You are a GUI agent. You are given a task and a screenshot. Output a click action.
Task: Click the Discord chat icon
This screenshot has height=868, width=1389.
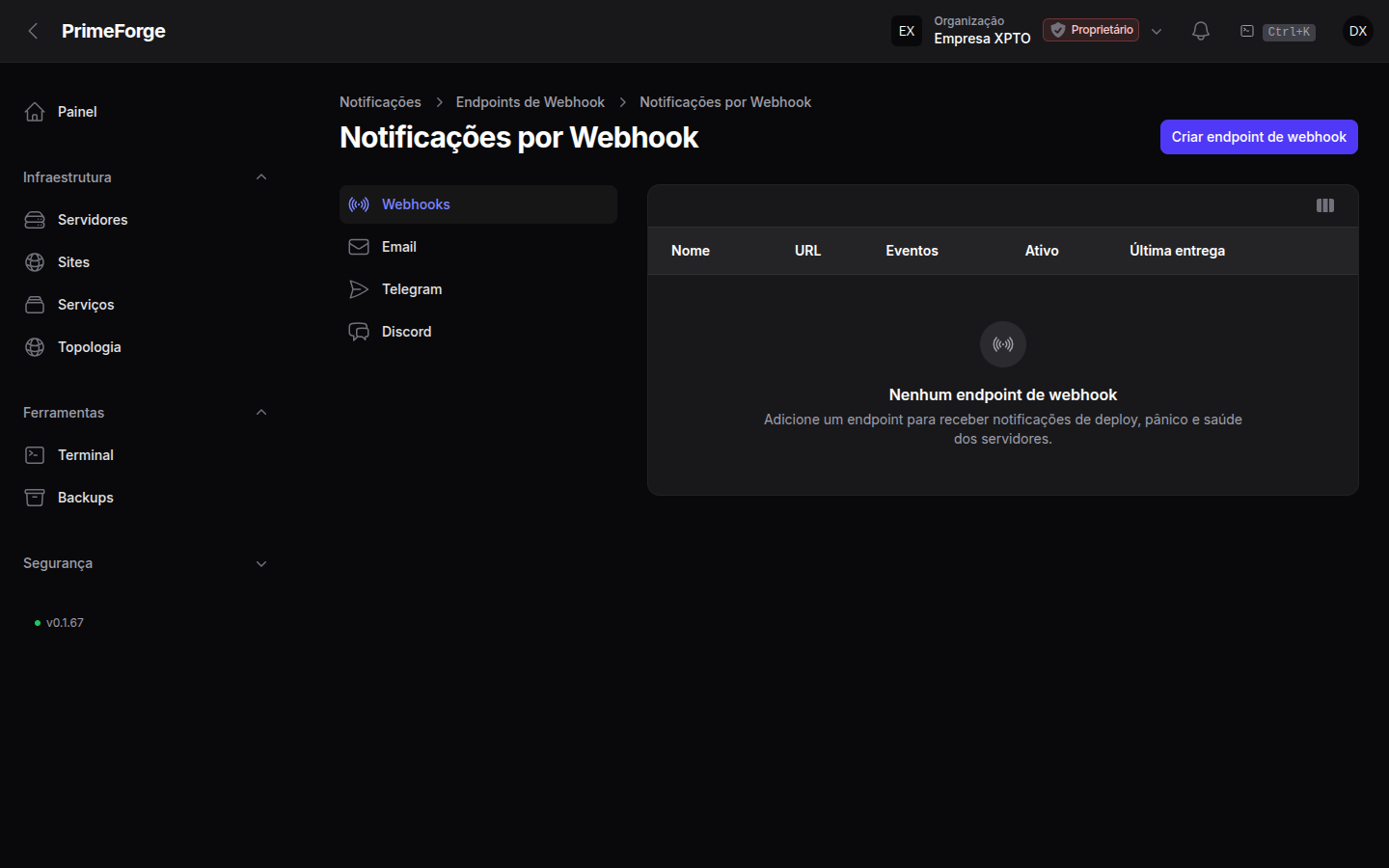359,332
